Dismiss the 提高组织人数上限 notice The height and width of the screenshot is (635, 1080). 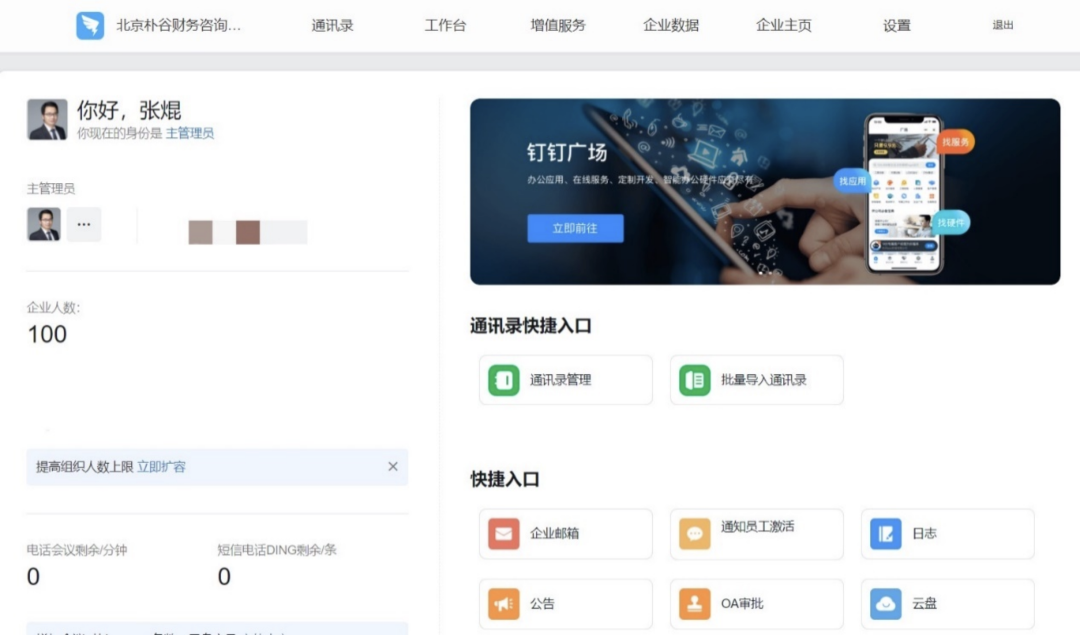[x=393, y=467]
